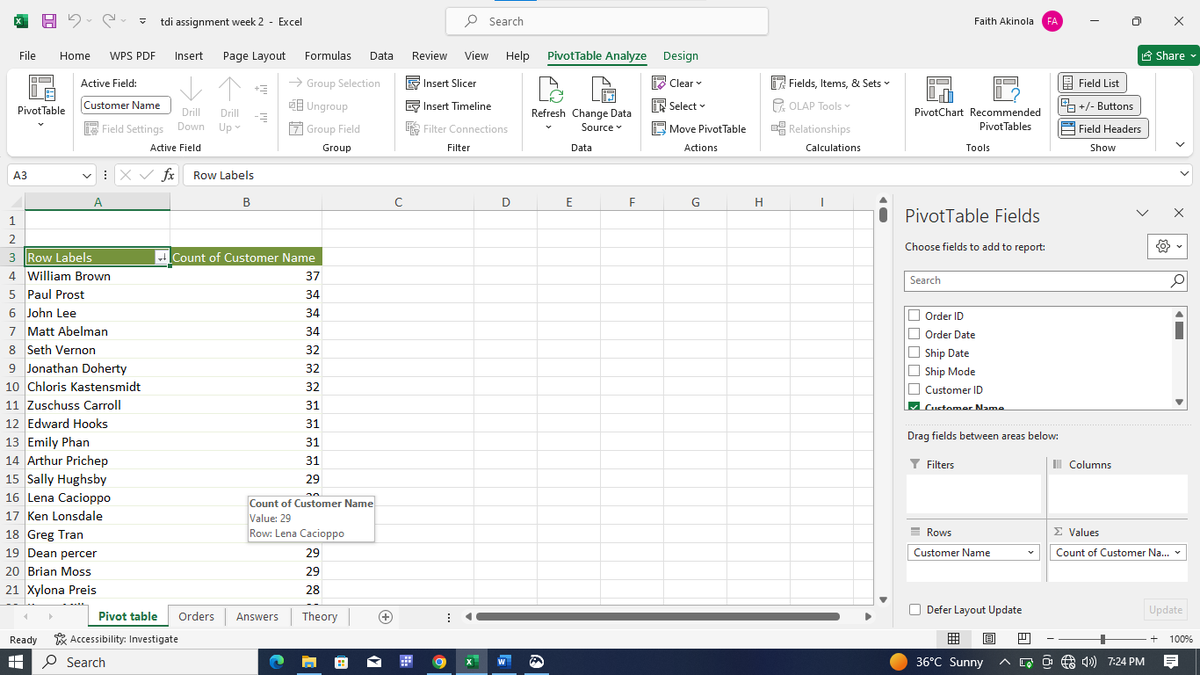Expand the Clear dropdown
The width and height of the screenshot is (1200, 675).
tap(678, 83)
